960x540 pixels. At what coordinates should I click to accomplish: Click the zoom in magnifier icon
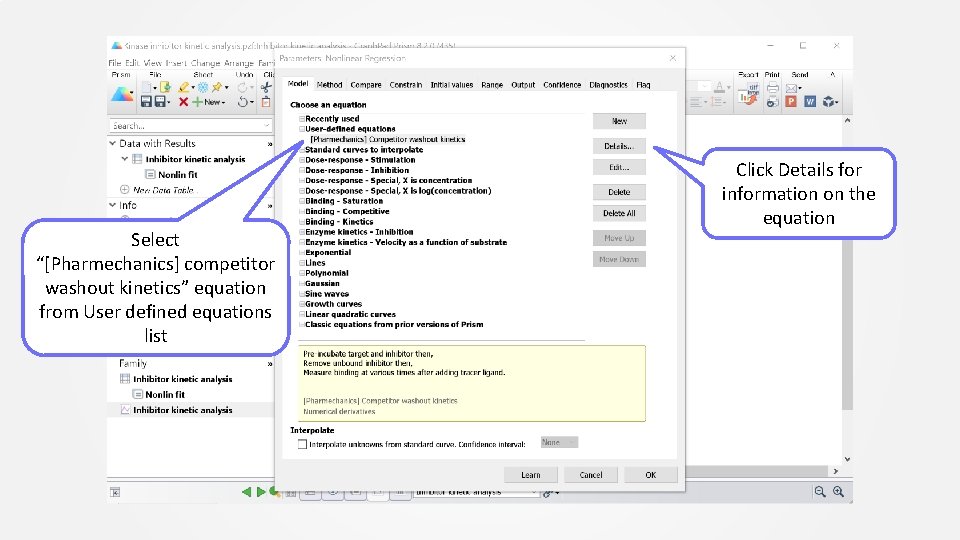838,492
